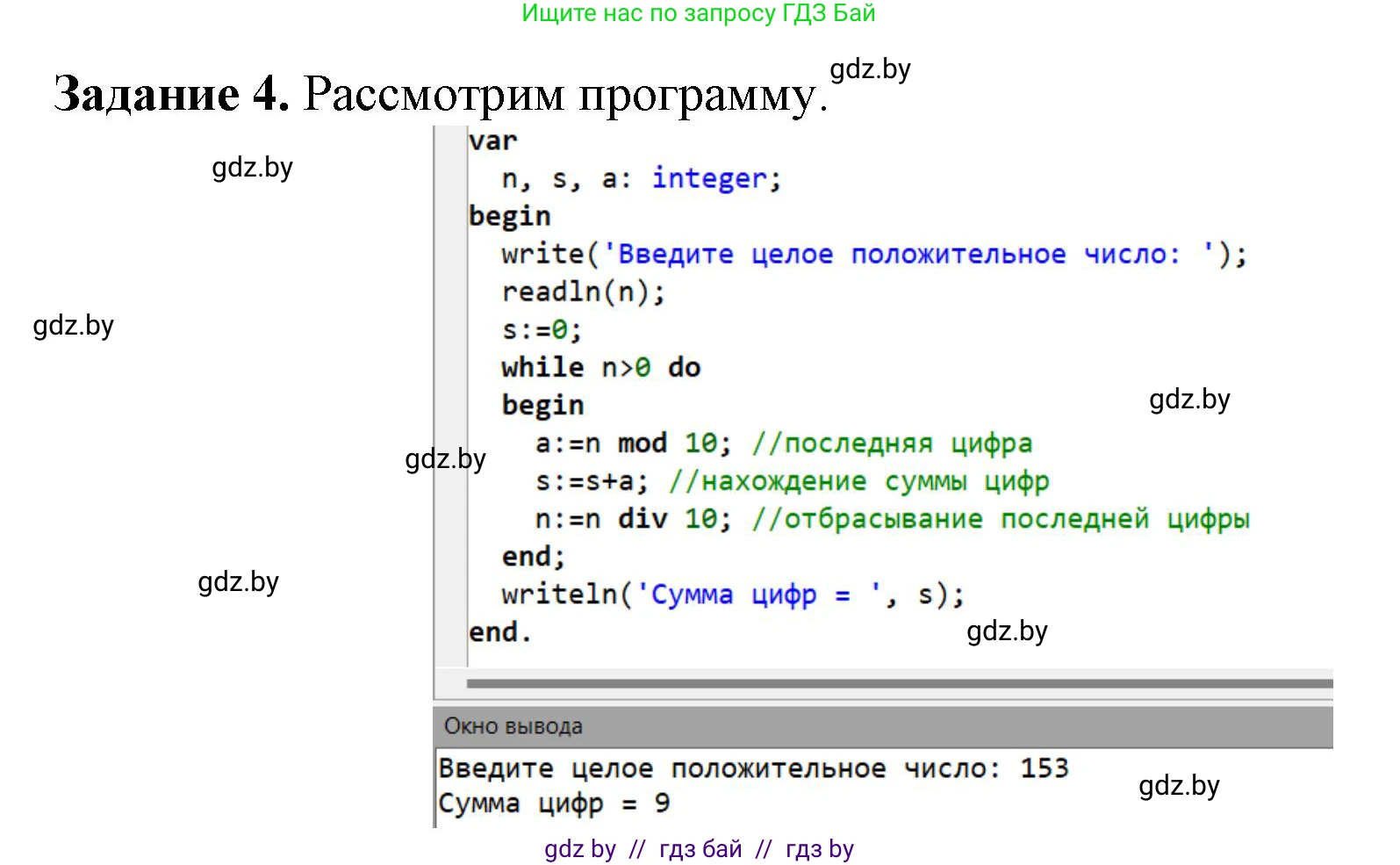
Task: Place cursor at the final "end." line
Action: (499, 632)
